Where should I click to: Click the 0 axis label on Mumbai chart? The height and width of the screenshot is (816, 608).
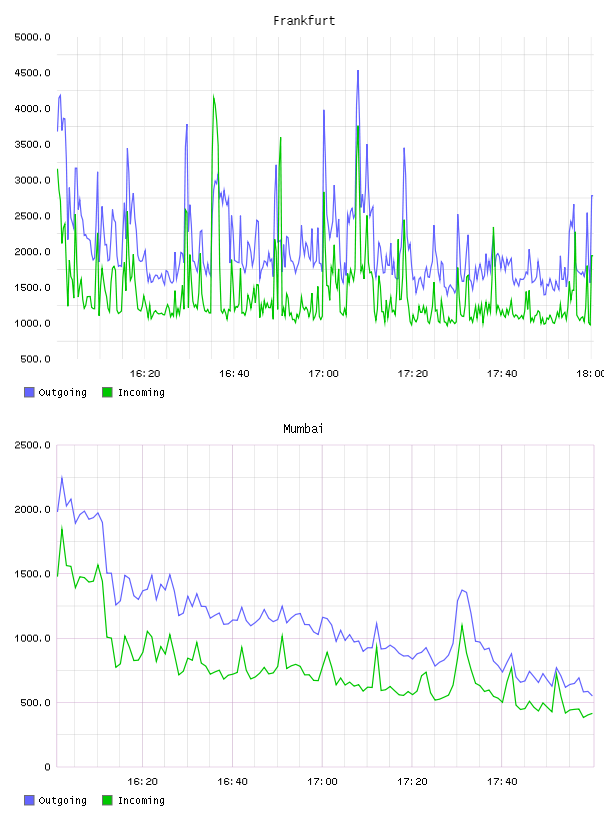47,767
